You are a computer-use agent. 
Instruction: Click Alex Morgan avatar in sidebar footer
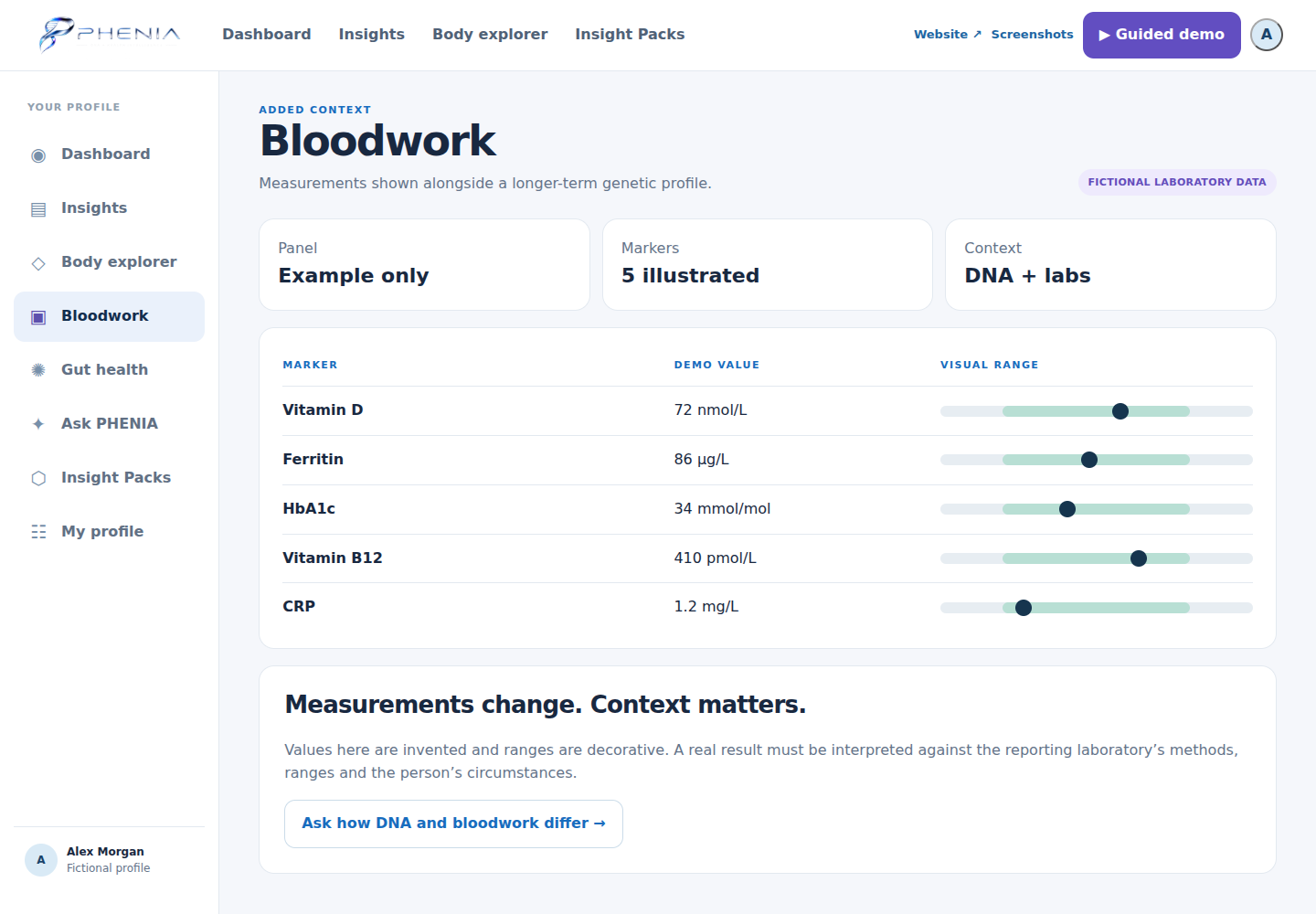(x=41, y=860)
